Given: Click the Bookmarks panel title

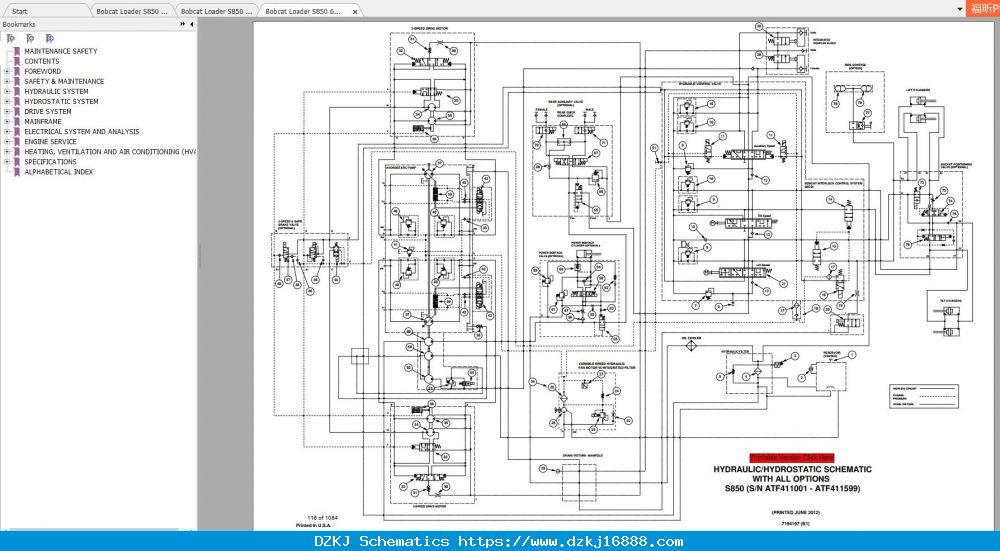Looking at the screenshot, I should point(19,24).
